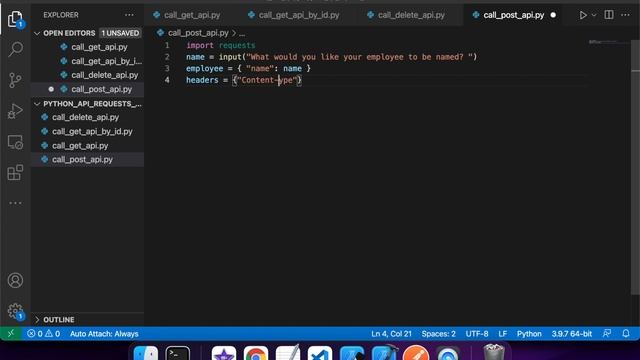Viewport: 640px width, 360px height.
Task: Close the unsaved call_post_api.py tab dot
Action: (x=553, y=15)
